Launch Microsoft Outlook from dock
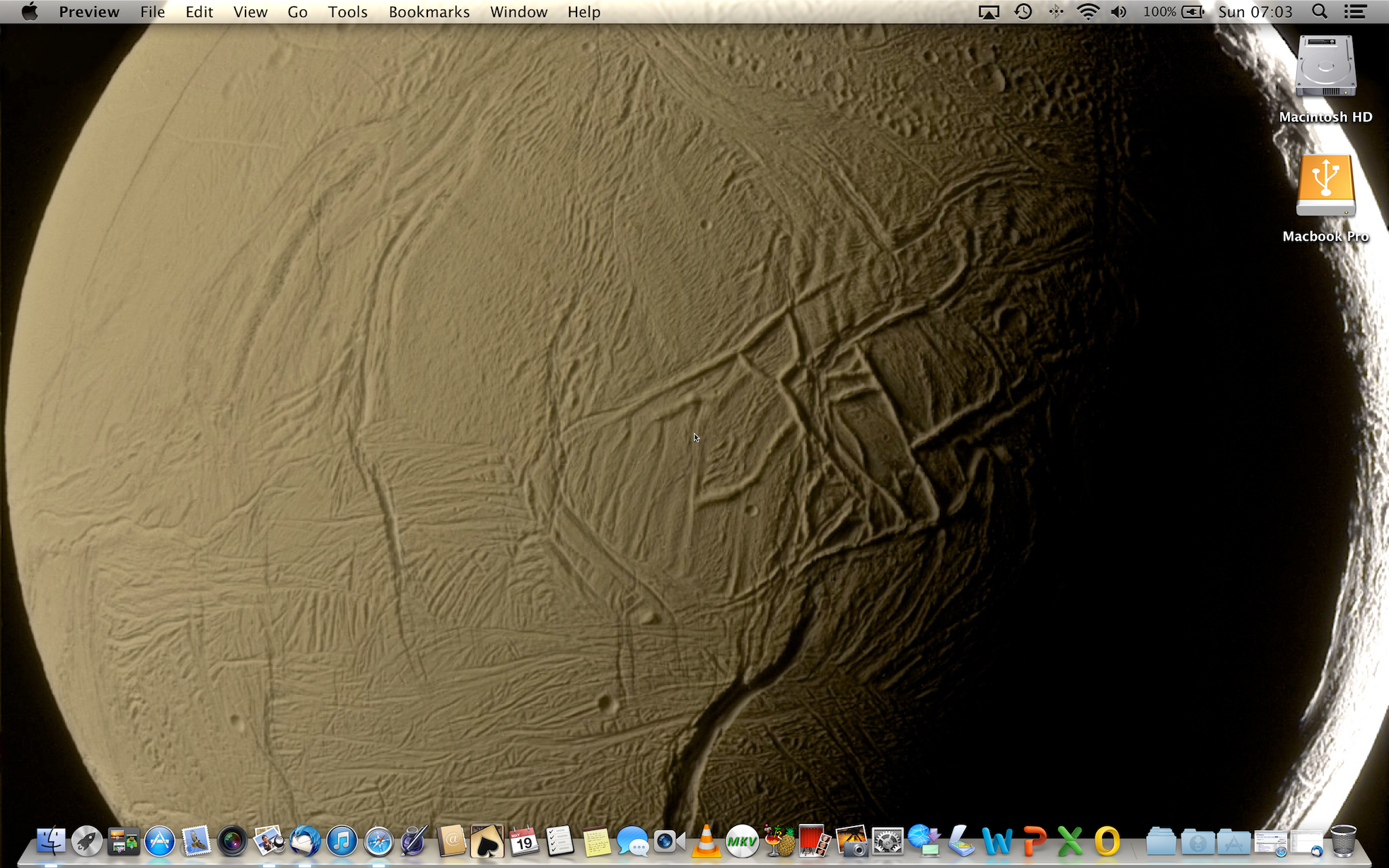Viewport: 1389px width, 868px height. pos(1106,842)
